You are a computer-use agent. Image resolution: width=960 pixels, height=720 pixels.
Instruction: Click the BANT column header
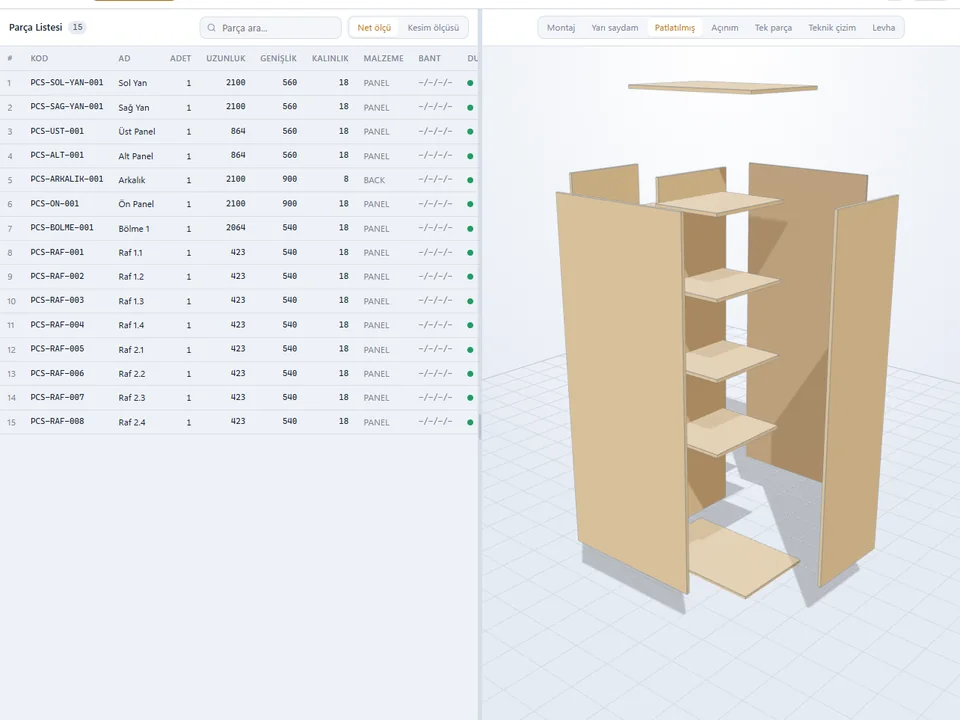coord(429,58)
